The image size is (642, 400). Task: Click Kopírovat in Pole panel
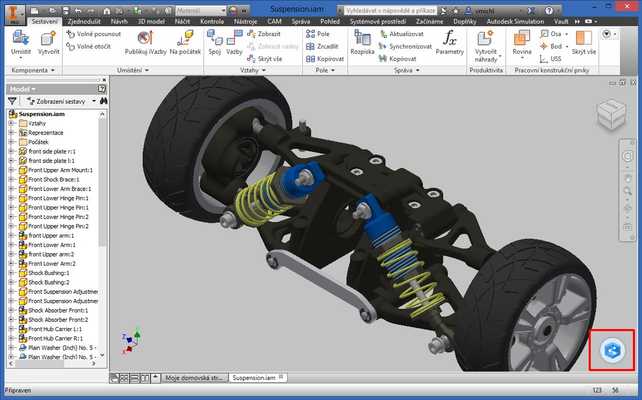pos(325,59)
